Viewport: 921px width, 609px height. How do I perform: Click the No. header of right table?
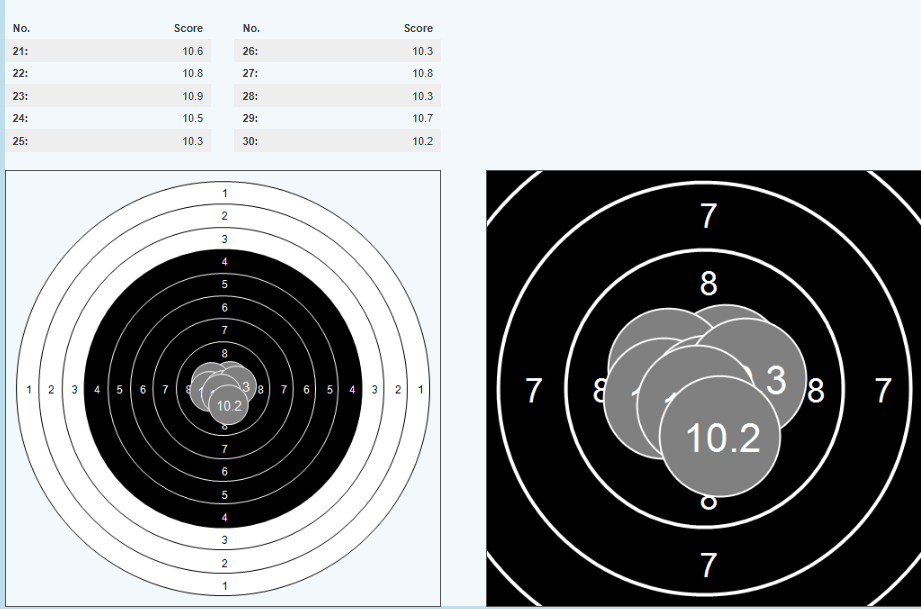tap(251, 29)
